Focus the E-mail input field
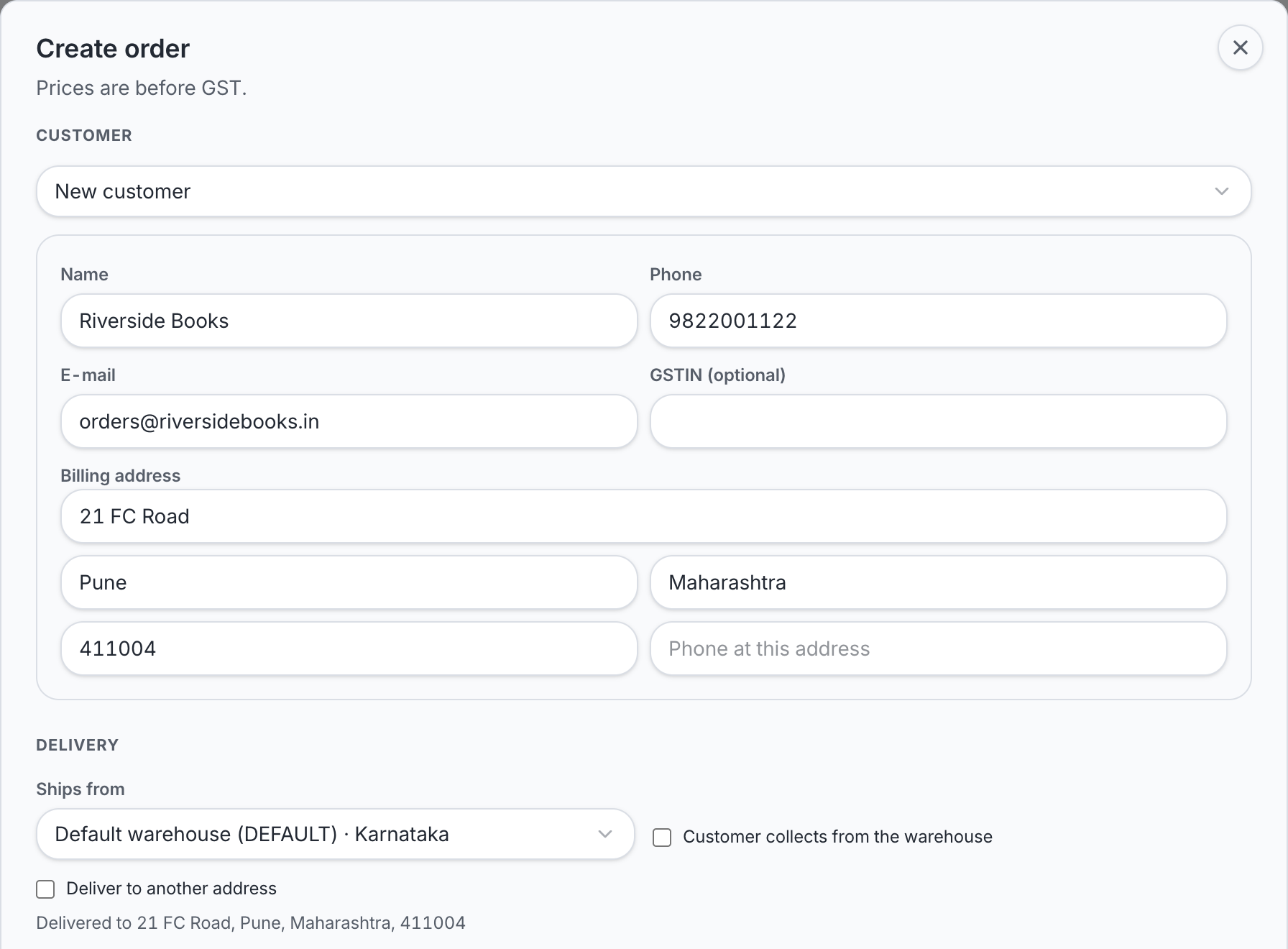Screen dimensions: 1288x949 [349, 421]
